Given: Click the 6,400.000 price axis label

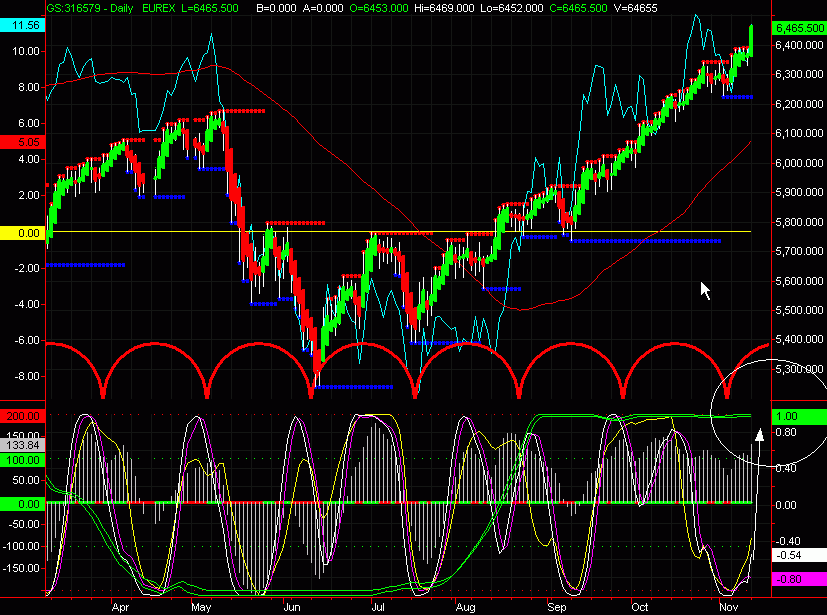Looking at the screenshot, I should [x=800, y=45].
